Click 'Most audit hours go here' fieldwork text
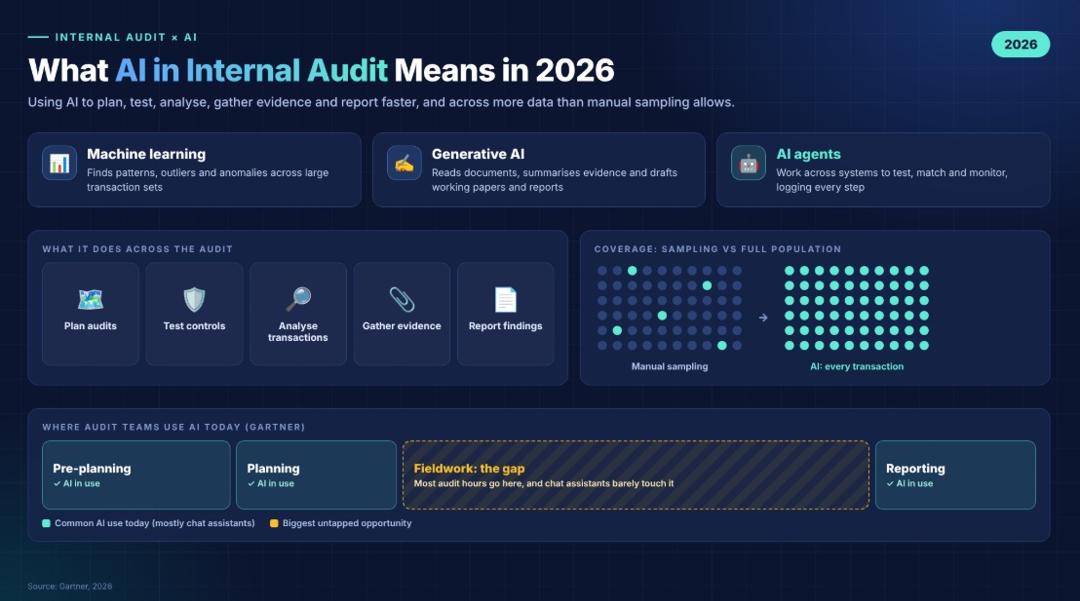Viewport: 1080px width, 601px height. coord(544,483)
